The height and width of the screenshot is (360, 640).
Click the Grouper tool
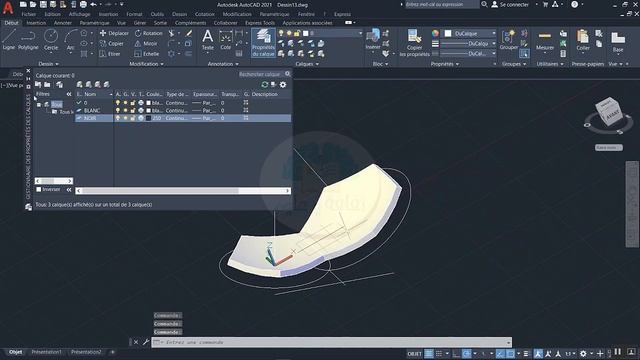[509, 40]
